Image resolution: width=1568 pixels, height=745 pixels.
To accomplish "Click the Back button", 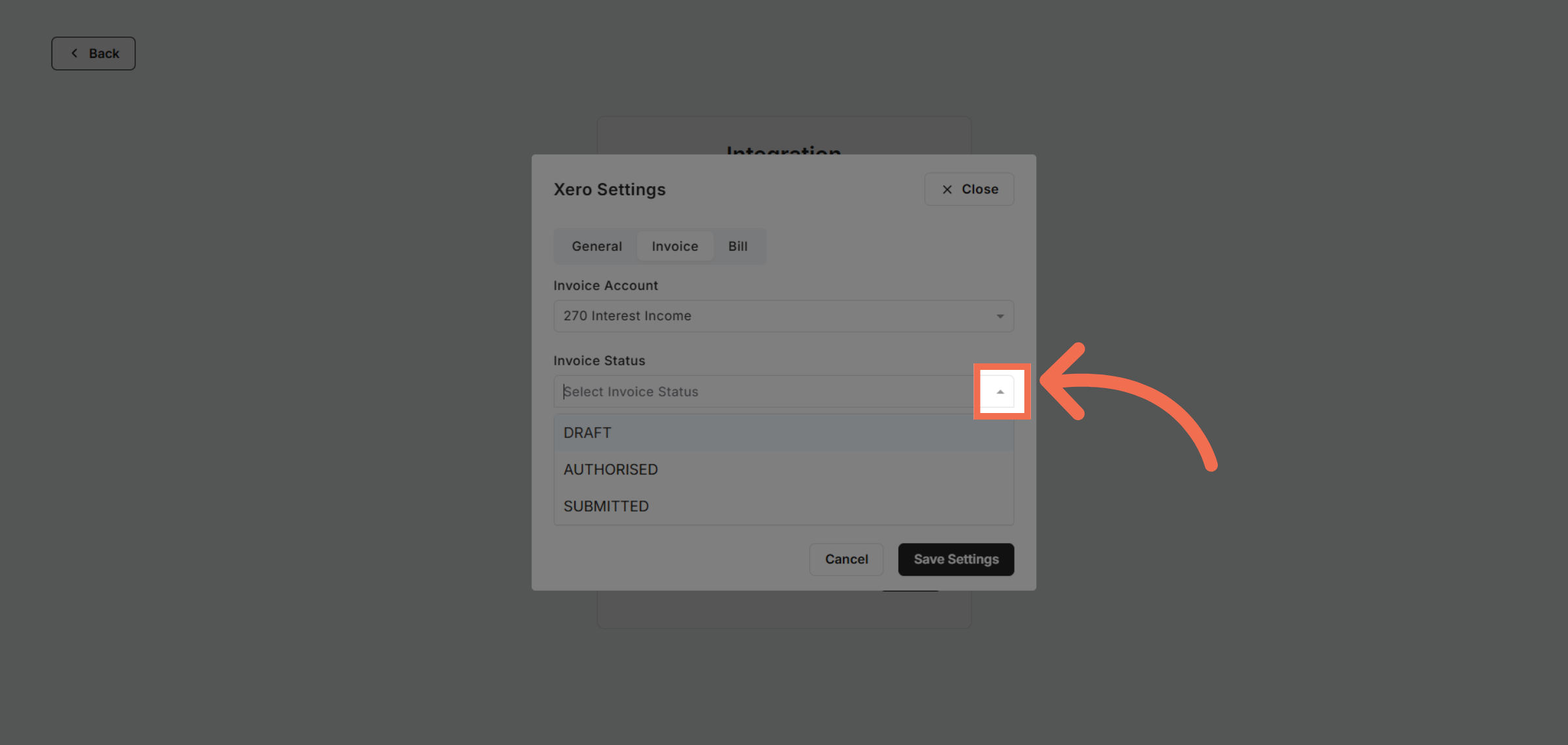I will pyautogui.click(x=93, y=53).
